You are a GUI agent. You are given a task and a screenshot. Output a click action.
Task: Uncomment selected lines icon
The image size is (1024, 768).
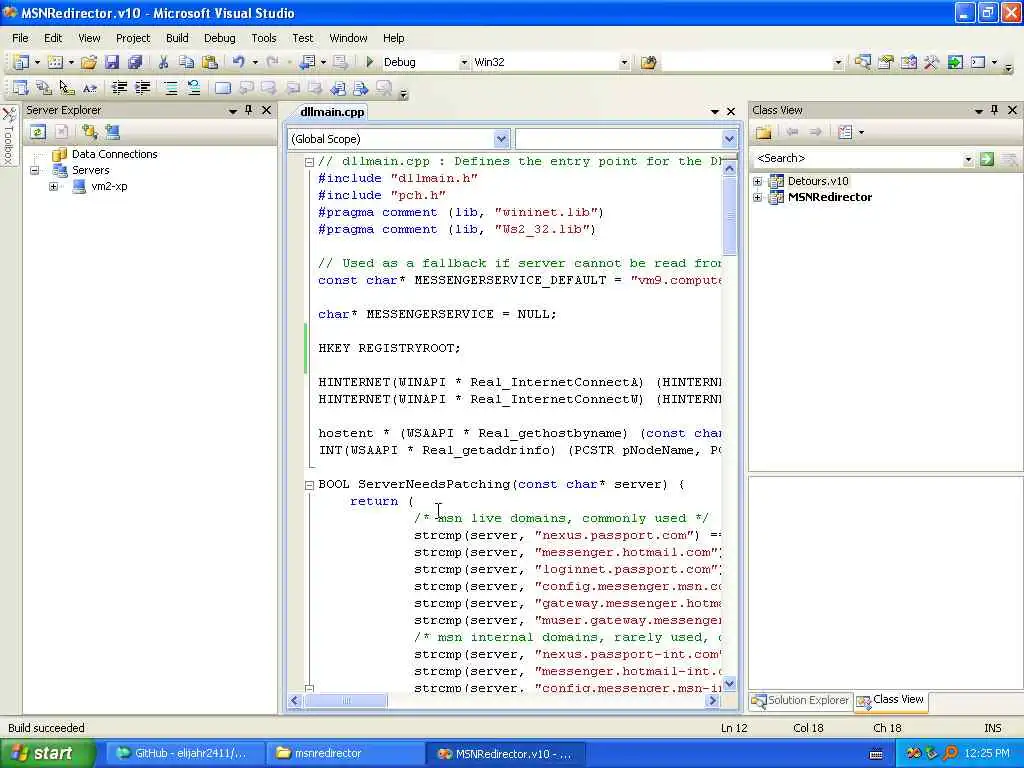point(194,88)
